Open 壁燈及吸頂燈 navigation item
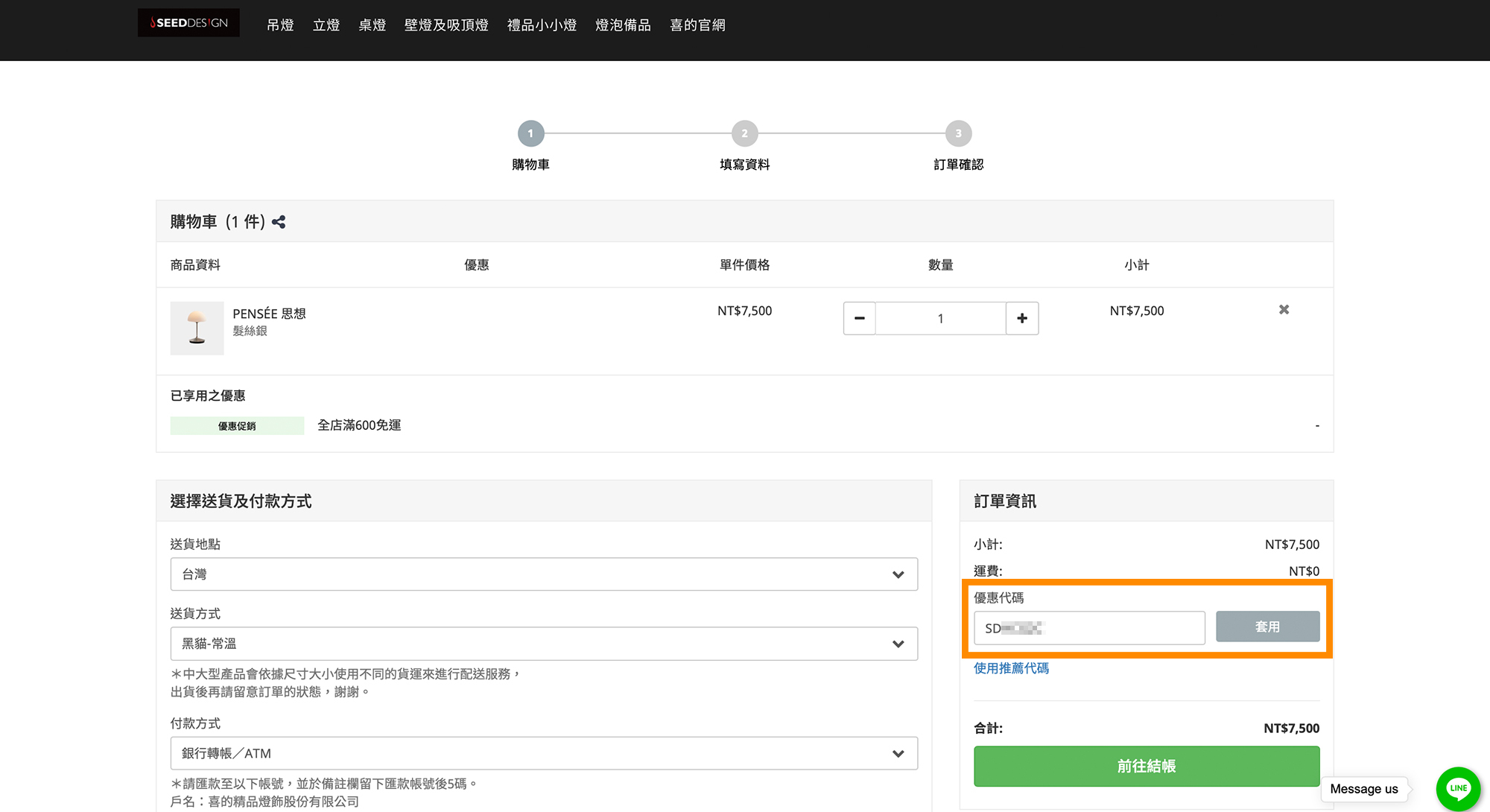 pyautogui.click(x=446, y=25)
